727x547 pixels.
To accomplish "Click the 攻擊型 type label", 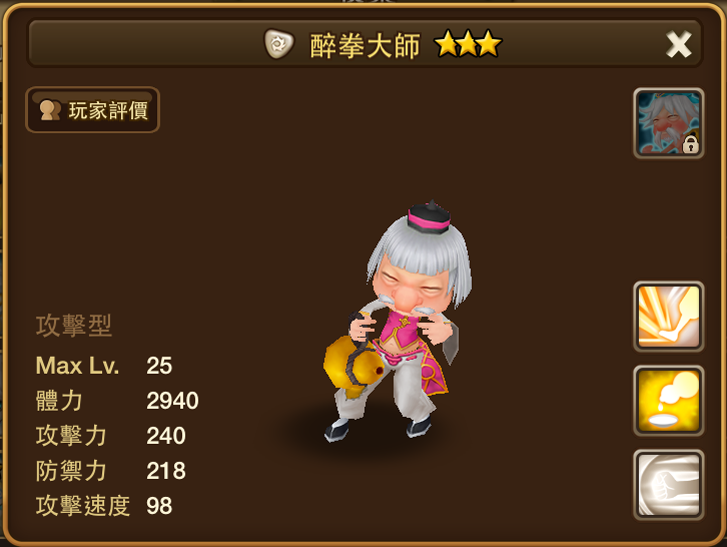I will point(74,325).
